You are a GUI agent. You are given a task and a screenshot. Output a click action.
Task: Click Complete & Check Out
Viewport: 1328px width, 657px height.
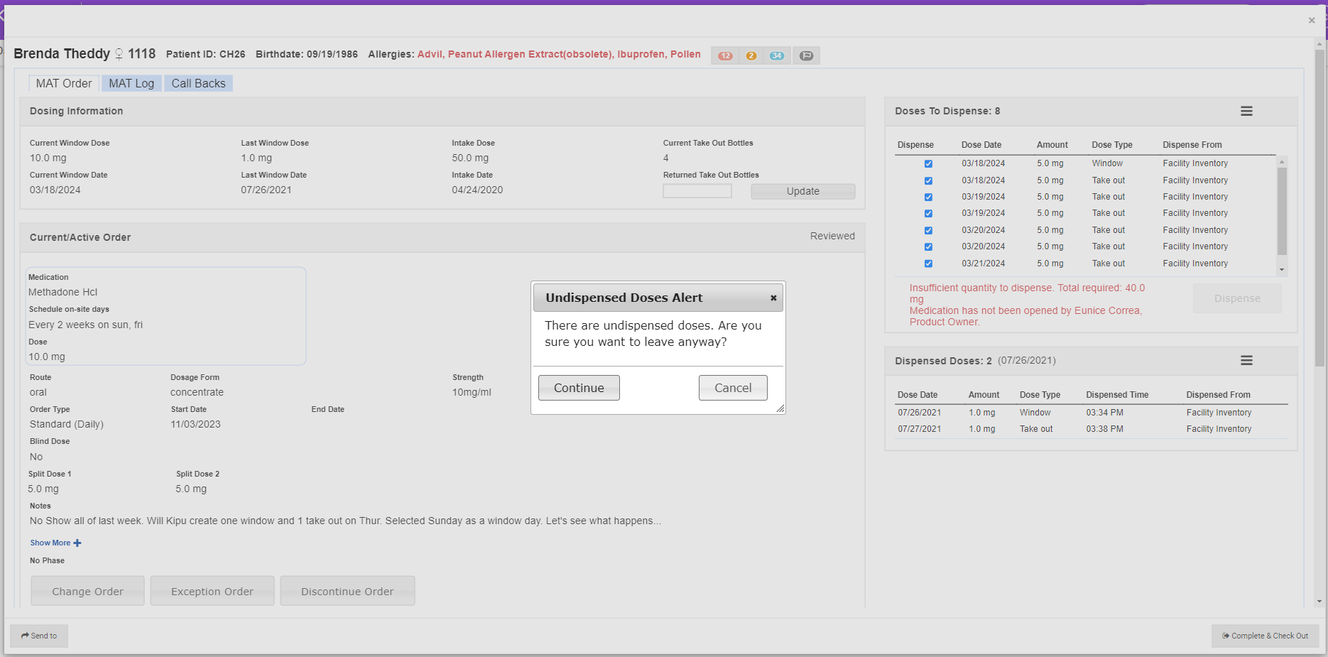pyautogui.click(x=1265, y=635)
